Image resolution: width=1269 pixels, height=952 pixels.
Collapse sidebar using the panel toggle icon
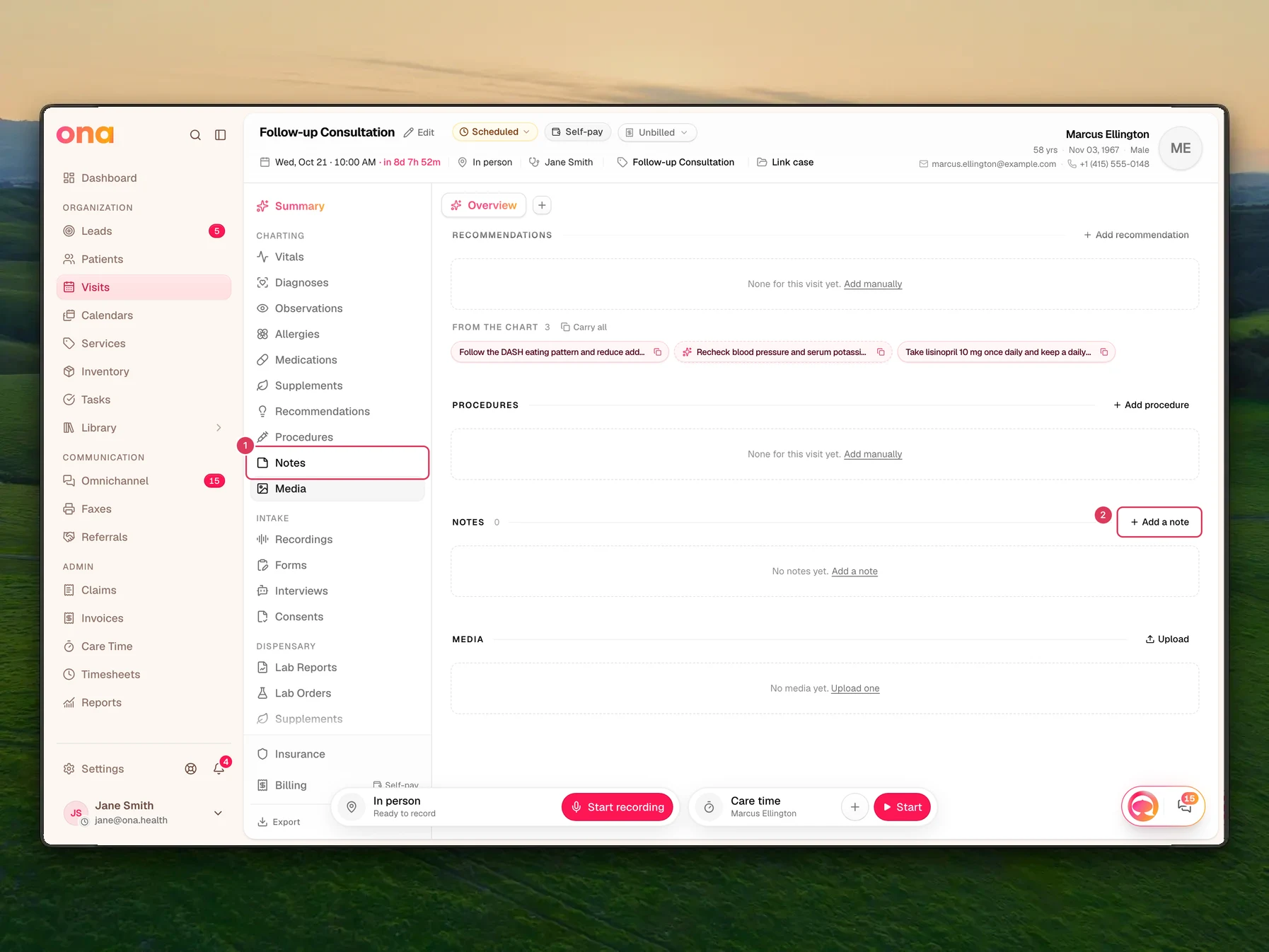(221, 135)
